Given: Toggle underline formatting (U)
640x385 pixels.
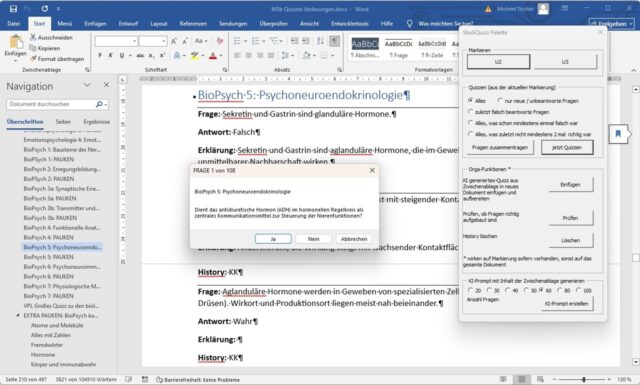Looking at the screenshot, I should click(x=122, y=55).
